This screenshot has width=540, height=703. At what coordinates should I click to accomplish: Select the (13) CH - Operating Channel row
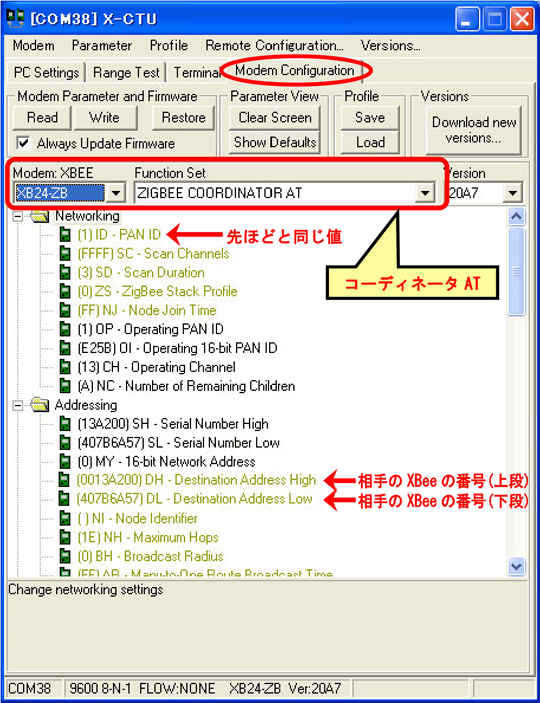[156, 367]
